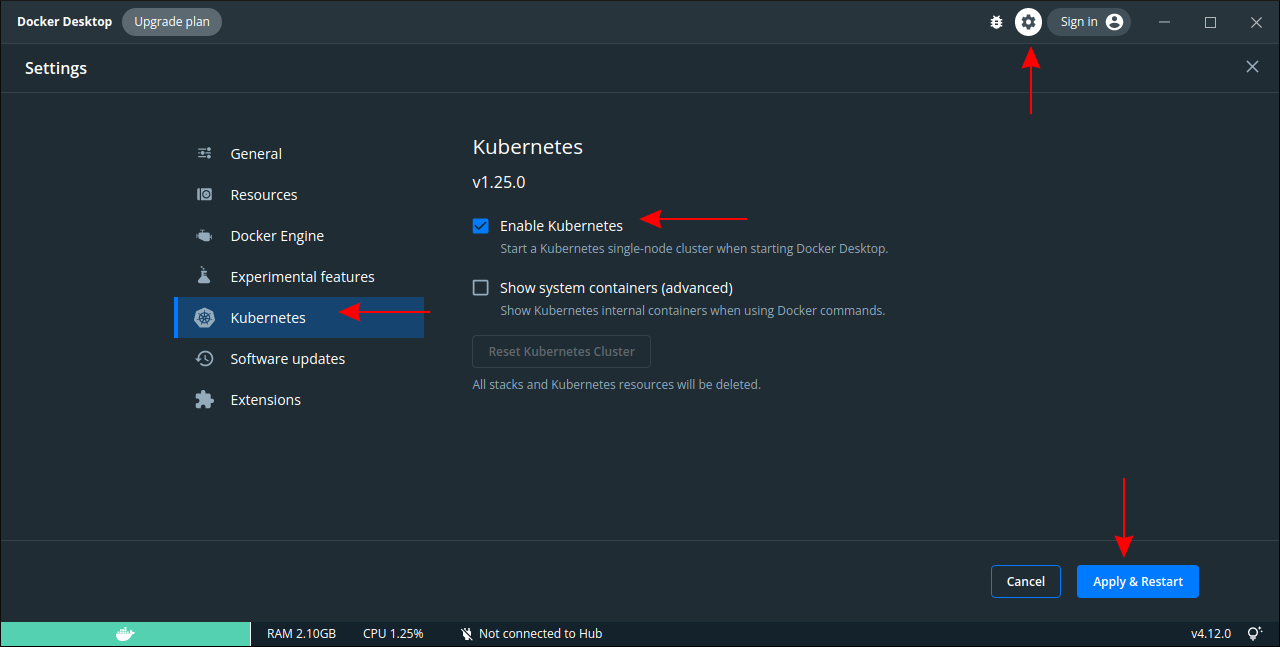Click the Resources icon in sidebar
This screenshot has height=647, width=1280.
pyautogui.click(x=204, y=194)
